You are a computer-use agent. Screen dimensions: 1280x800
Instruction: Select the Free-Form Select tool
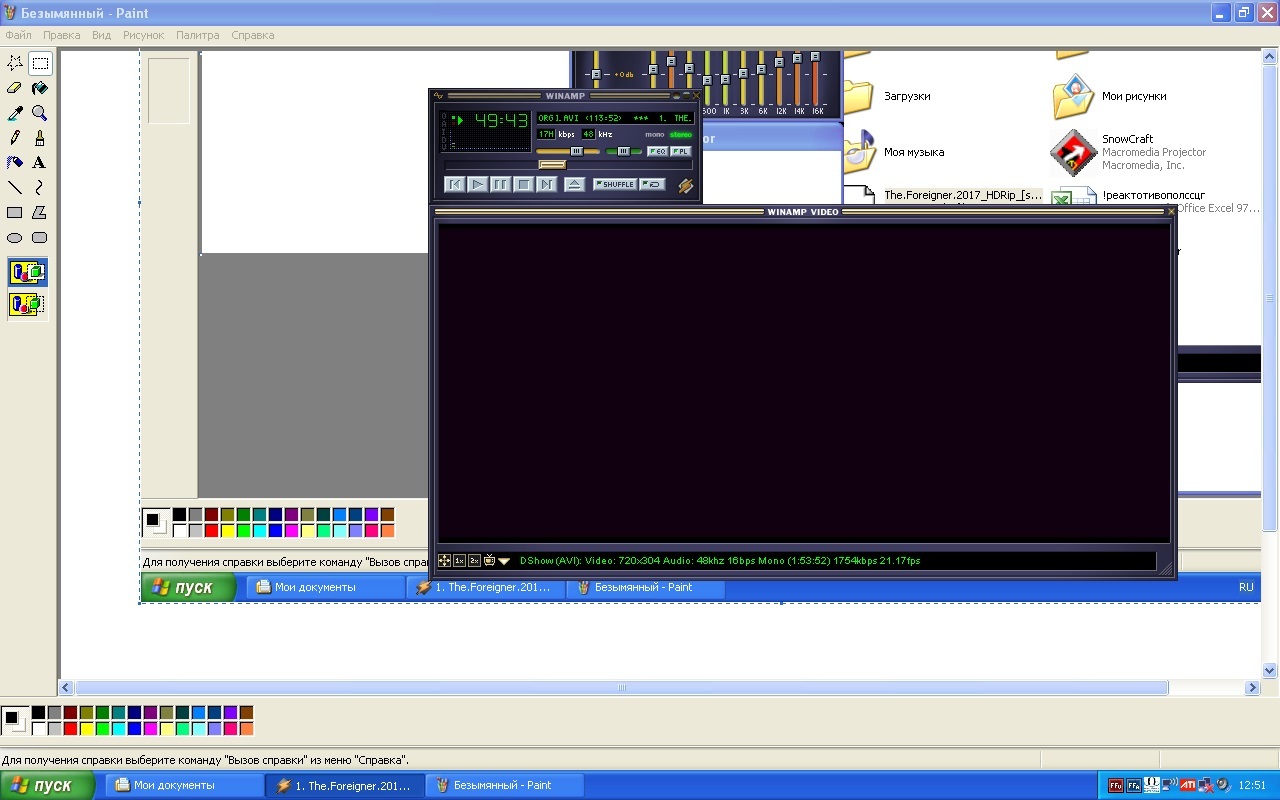pyautogui.click(x=15, y=63)
